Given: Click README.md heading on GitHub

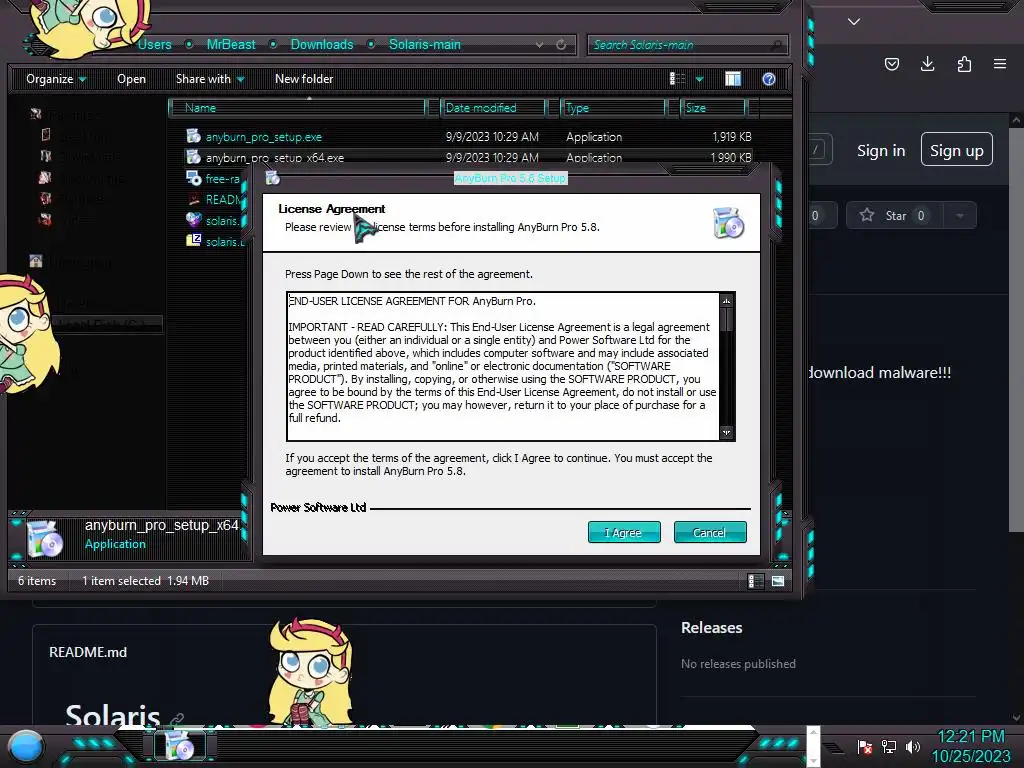Looking at the screenshot, I should [x=88, y=652].
